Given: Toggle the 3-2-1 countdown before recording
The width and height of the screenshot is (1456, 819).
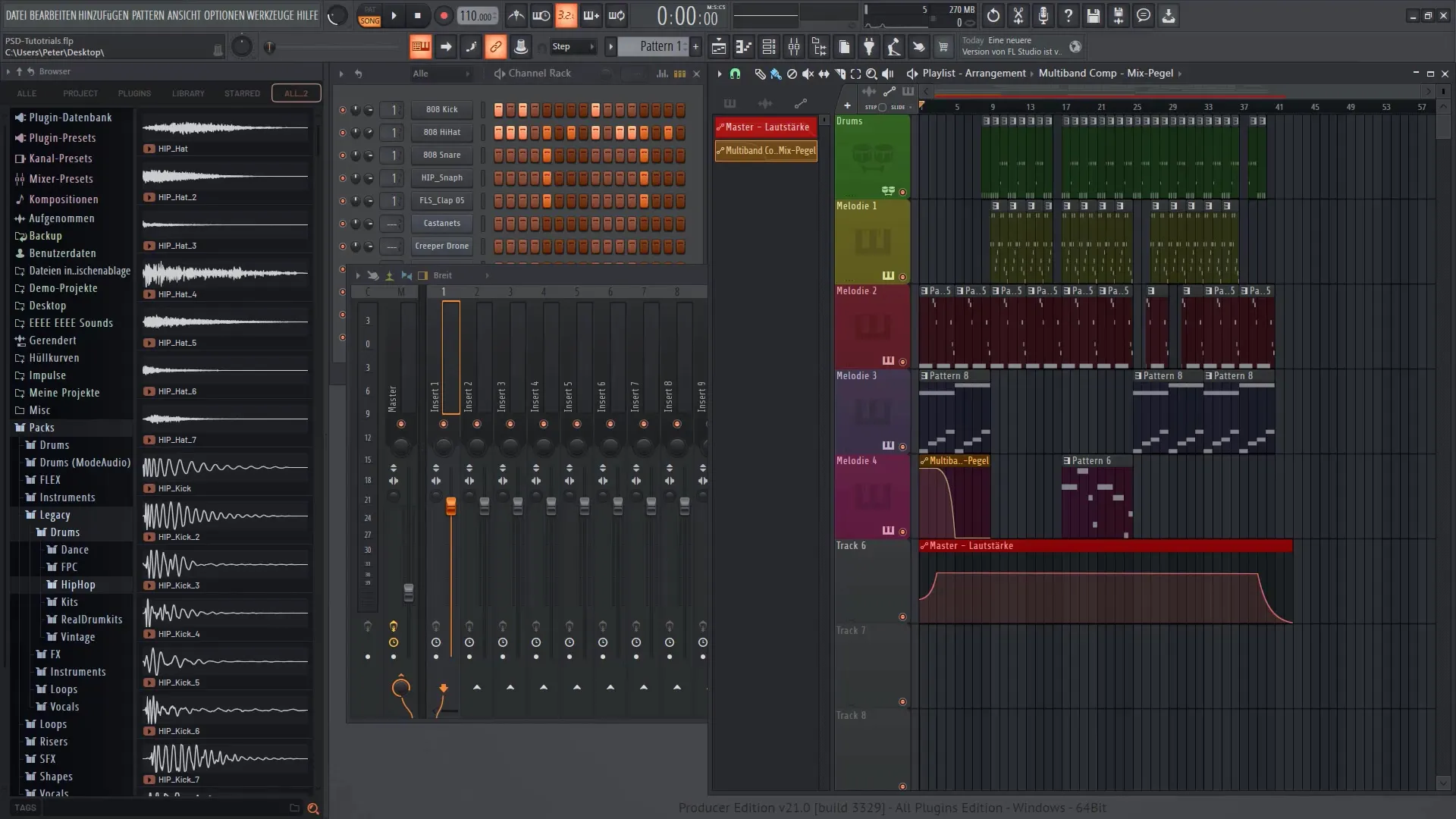Looking at the screenshot, I should 566,15.
